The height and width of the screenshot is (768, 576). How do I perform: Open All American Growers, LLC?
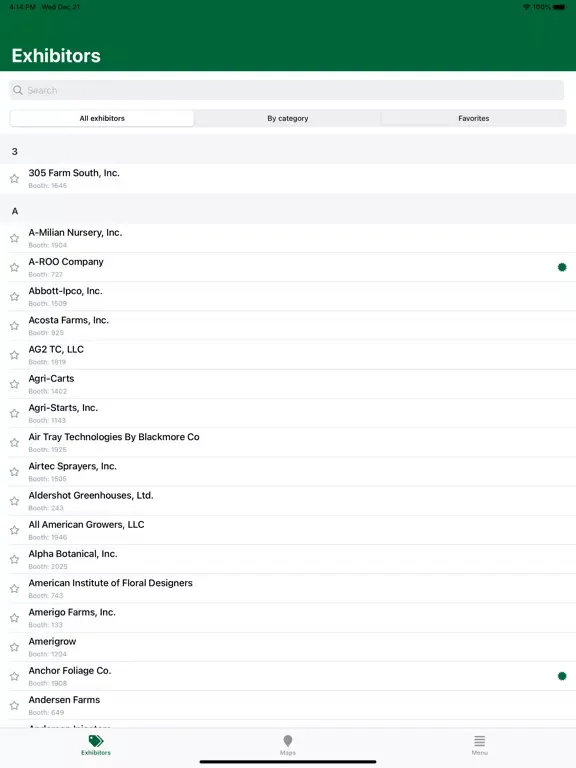pyautogui.click(x=288, y=530)
